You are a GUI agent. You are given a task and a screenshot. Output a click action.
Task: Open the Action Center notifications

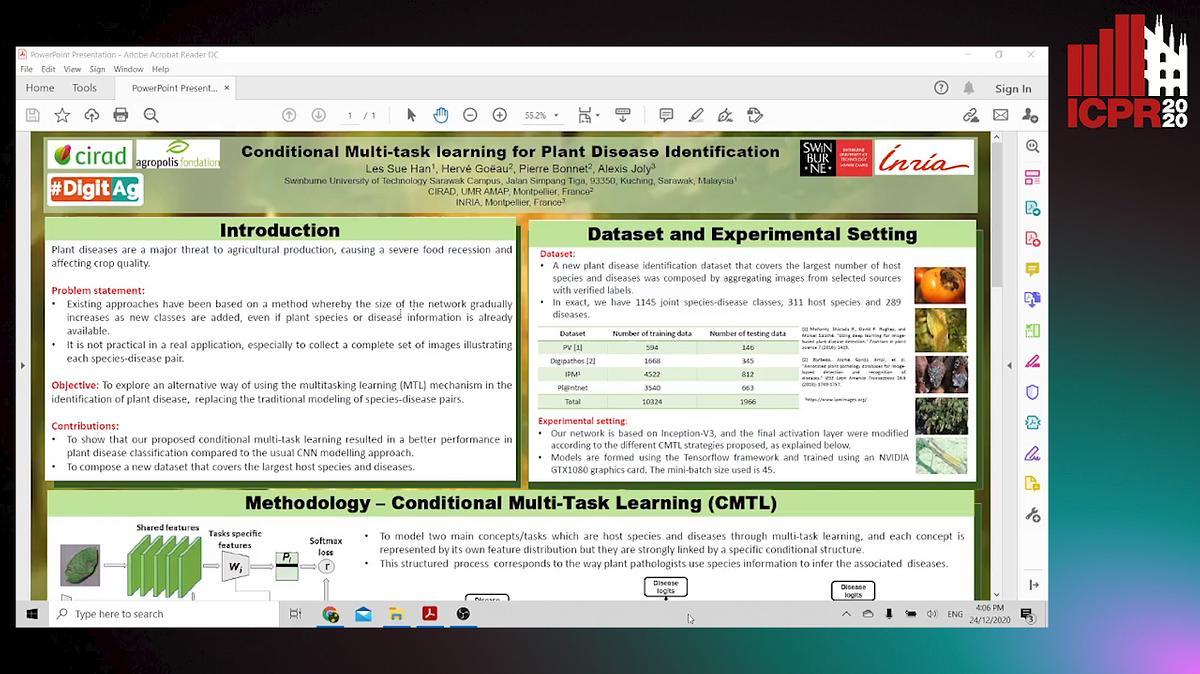1027,613
